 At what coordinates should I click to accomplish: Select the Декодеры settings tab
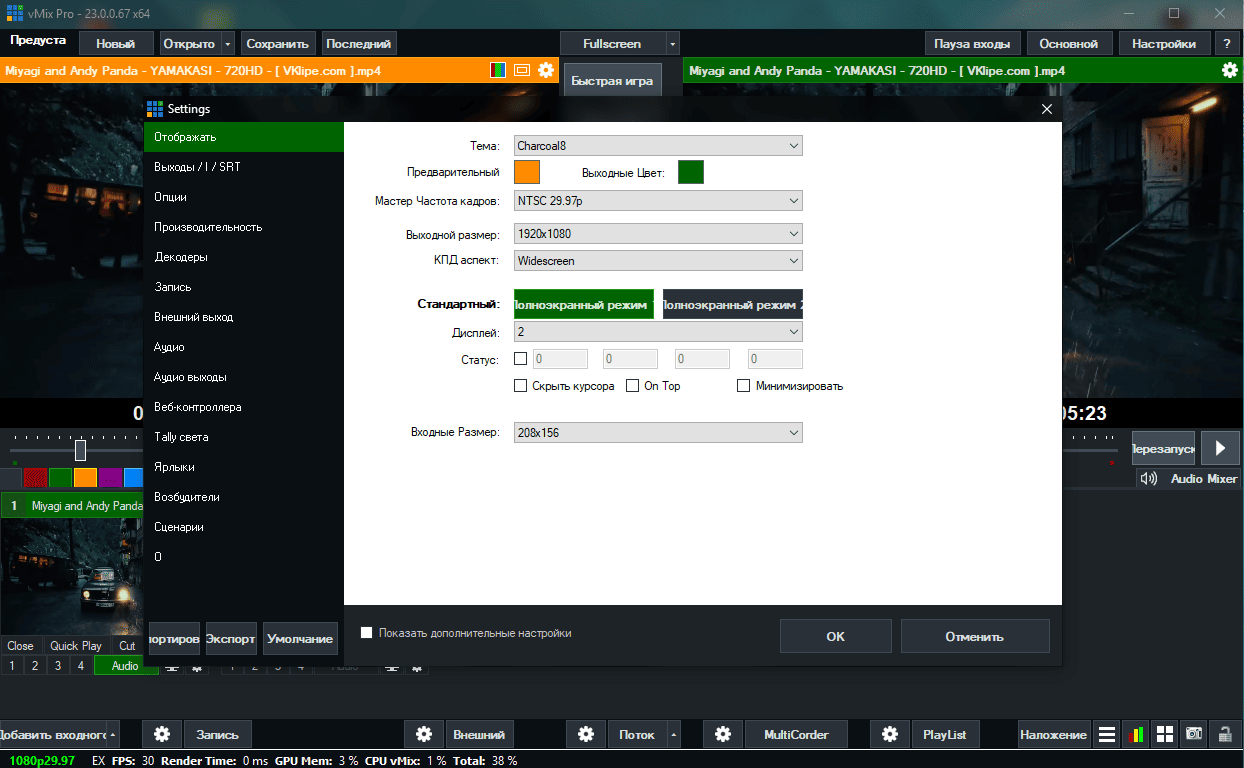(243, 257)
